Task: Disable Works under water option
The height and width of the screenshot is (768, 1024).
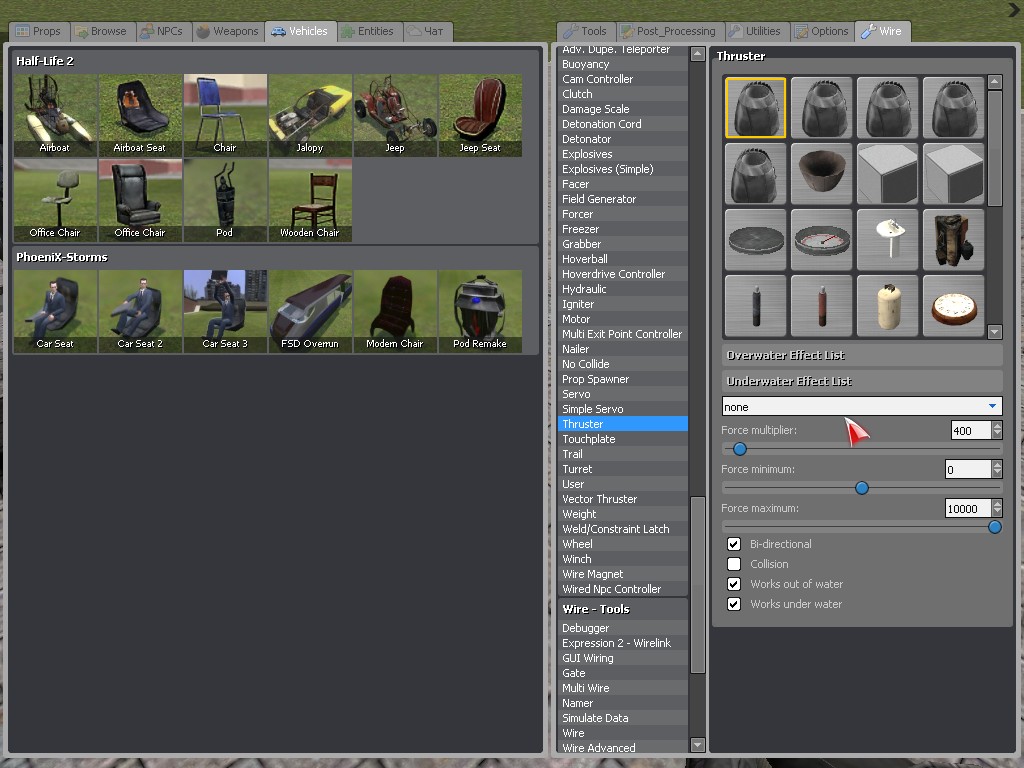Action: click(734, 604)
